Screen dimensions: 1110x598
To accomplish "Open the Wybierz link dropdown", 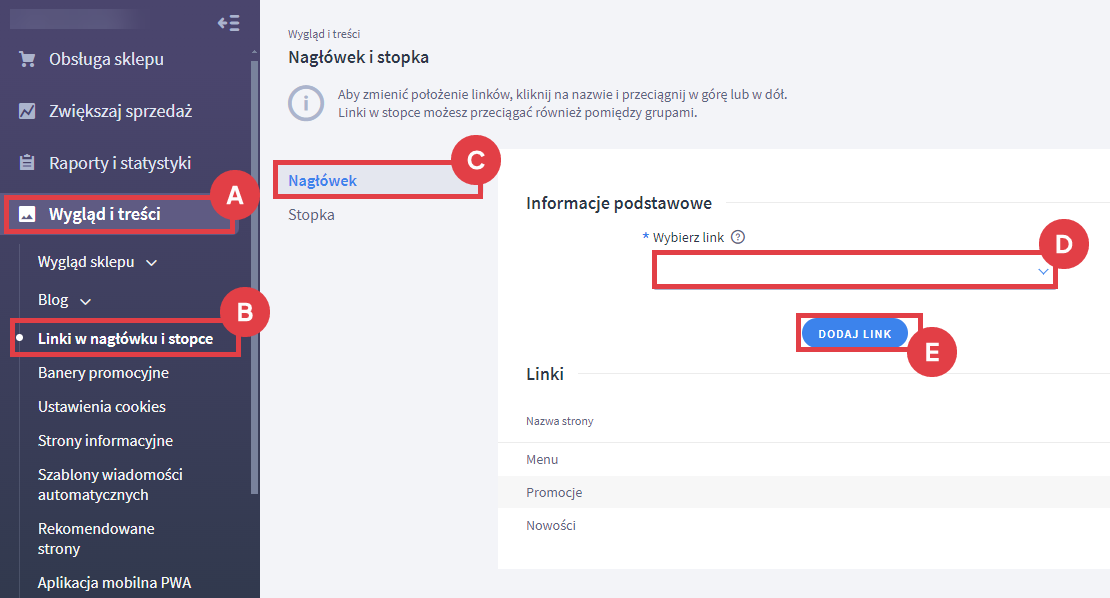I will tap(853, 271).
